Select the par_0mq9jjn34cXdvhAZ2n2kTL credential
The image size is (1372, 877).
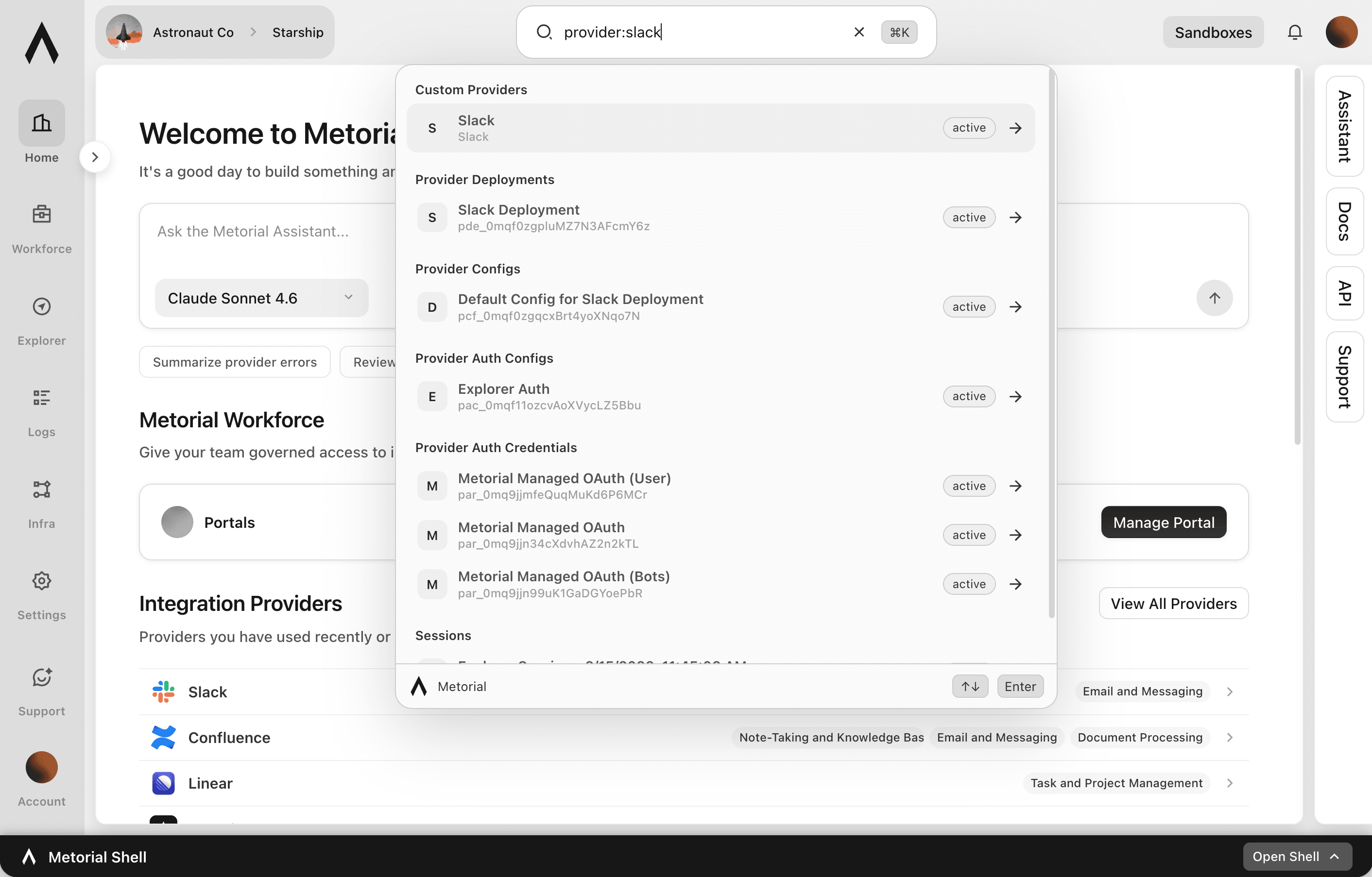tap(720, 535)
